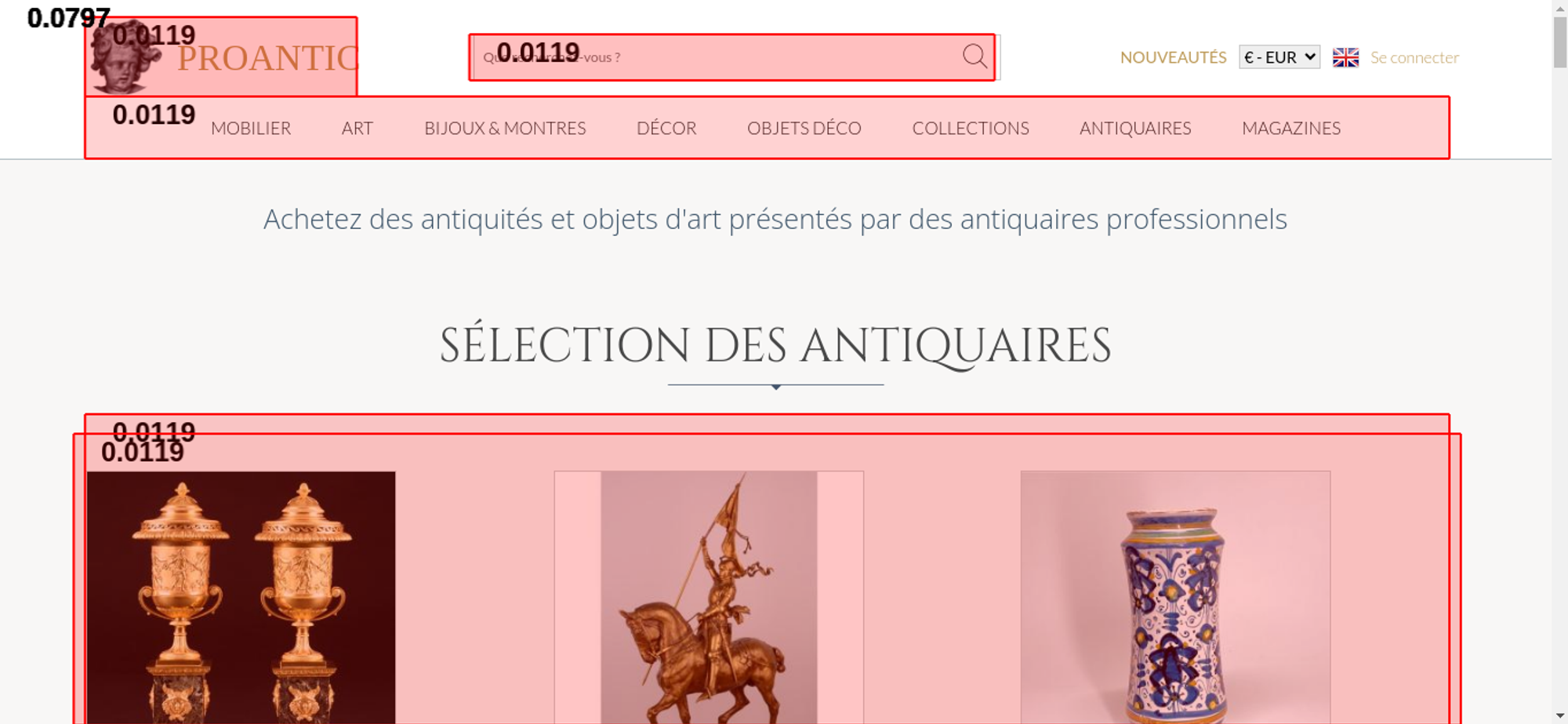Open the DÉCOR menu
The width and height of the screenshot is (1568, 724).
[666, 128]
